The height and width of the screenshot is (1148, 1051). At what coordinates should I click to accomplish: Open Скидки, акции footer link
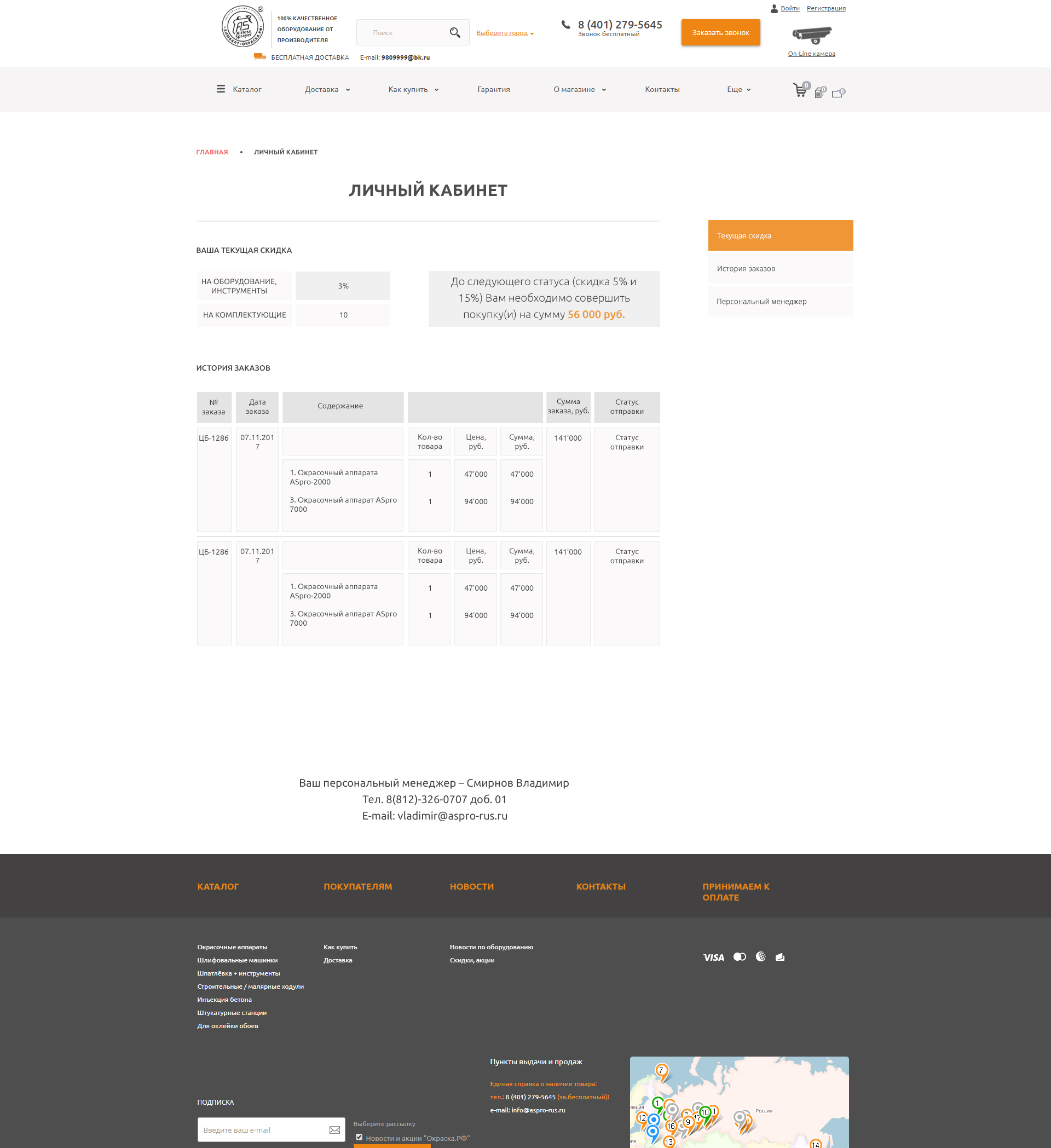pos(472,960)
